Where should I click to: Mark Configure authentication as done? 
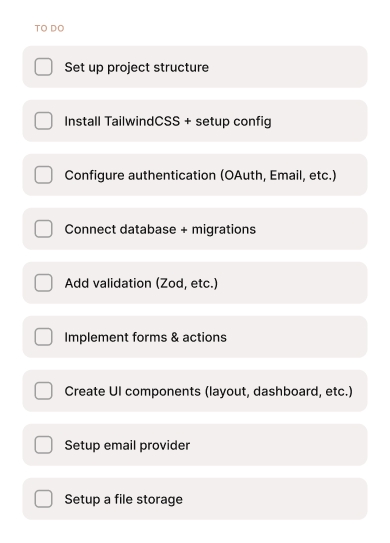(x=43, y=175)
